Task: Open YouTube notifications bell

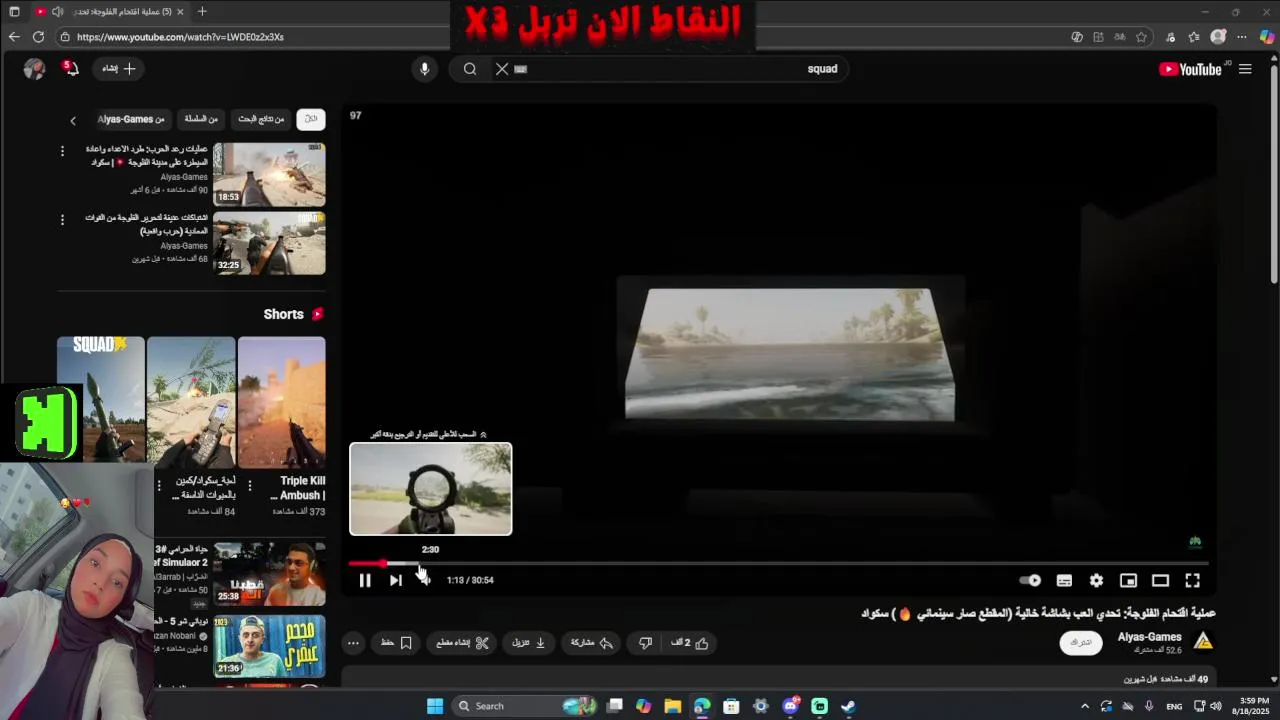Action: [71, 69]
